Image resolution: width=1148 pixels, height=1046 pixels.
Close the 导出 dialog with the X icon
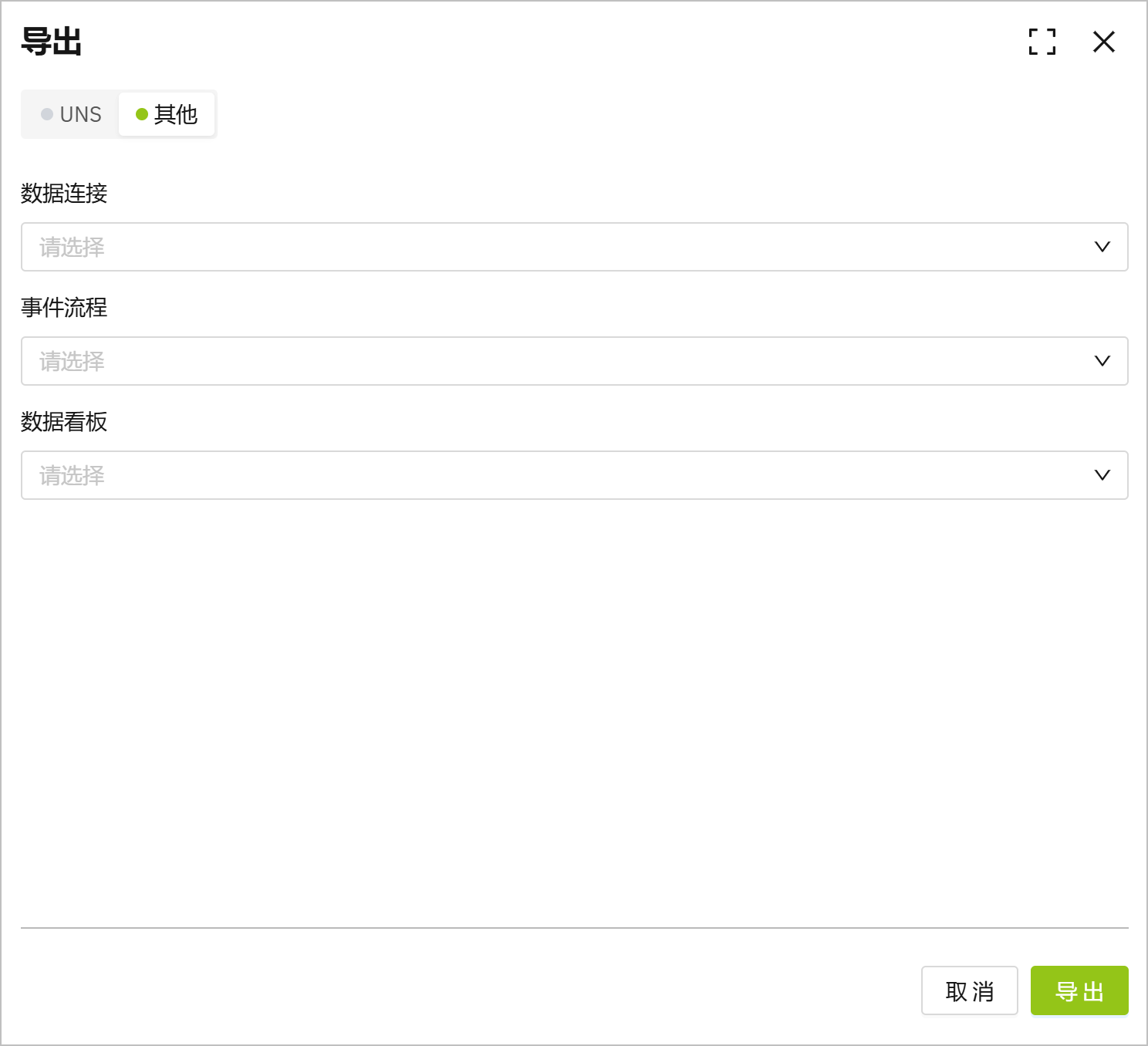click(x=1104, y=42)
